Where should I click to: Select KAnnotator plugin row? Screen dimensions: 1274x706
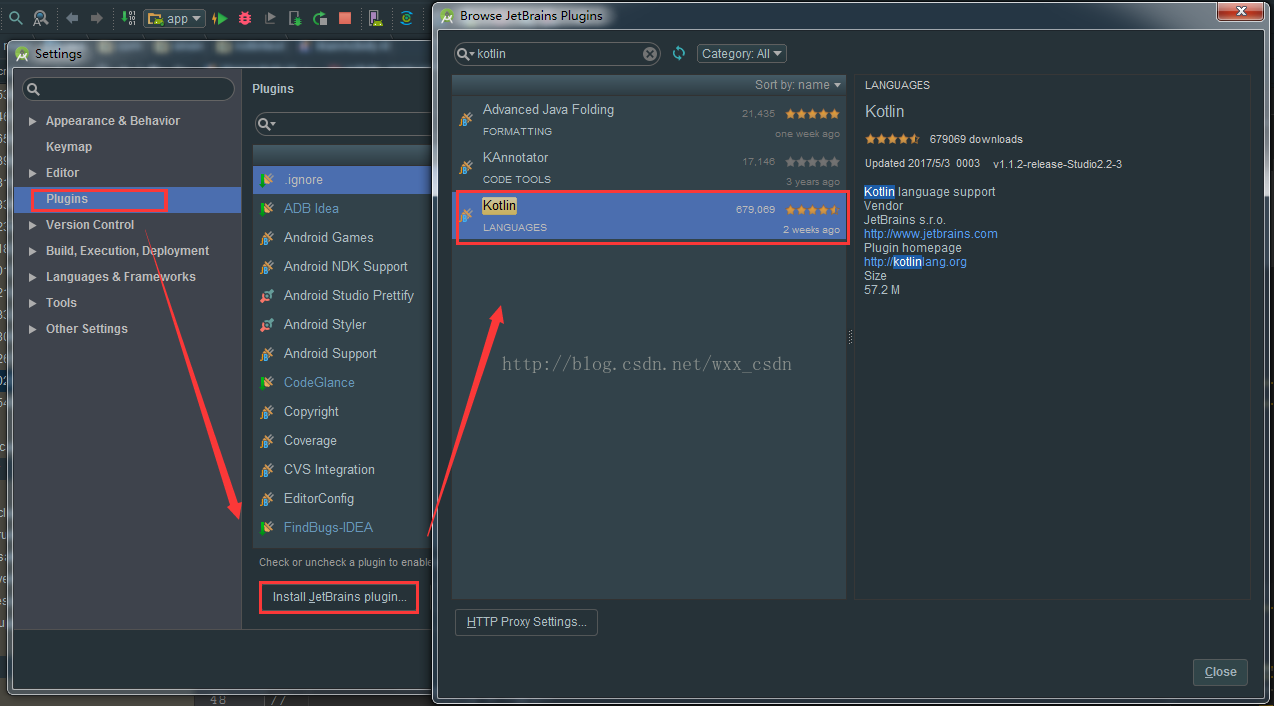click(x=649, y=168)
